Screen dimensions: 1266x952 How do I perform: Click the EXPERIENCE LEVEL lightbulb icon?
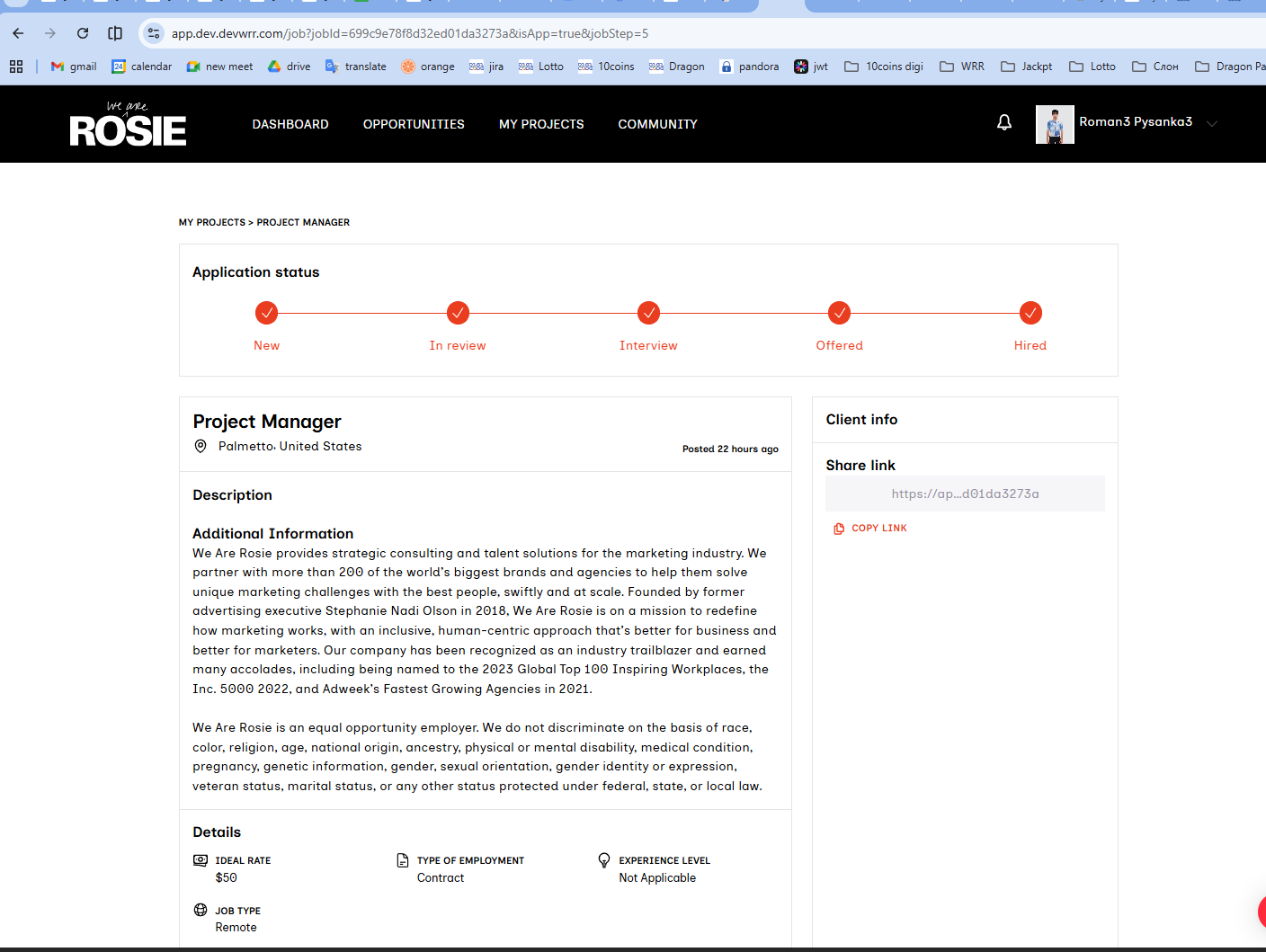(604, 860)
